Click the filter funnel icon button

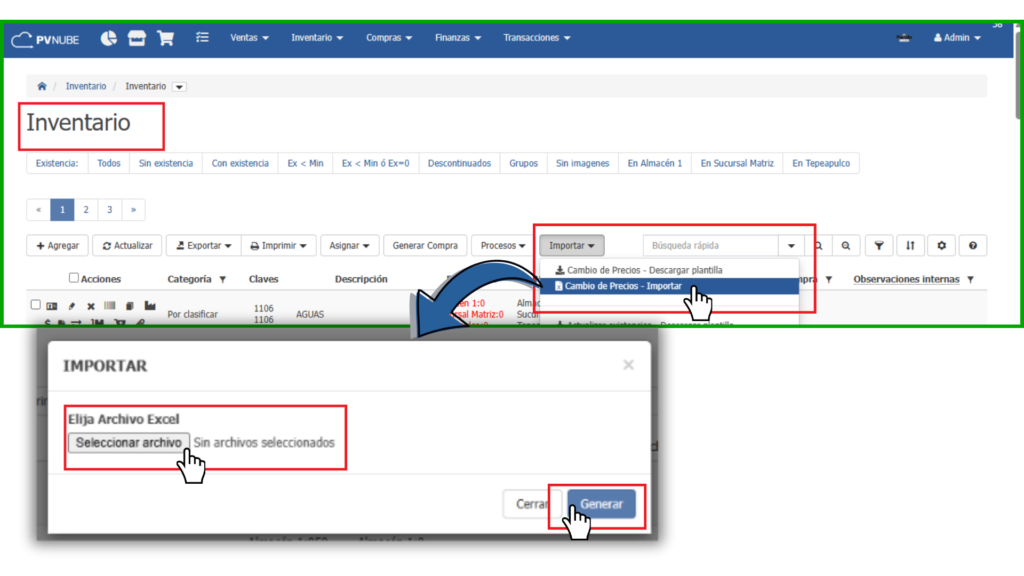click(x=878, y=245)
